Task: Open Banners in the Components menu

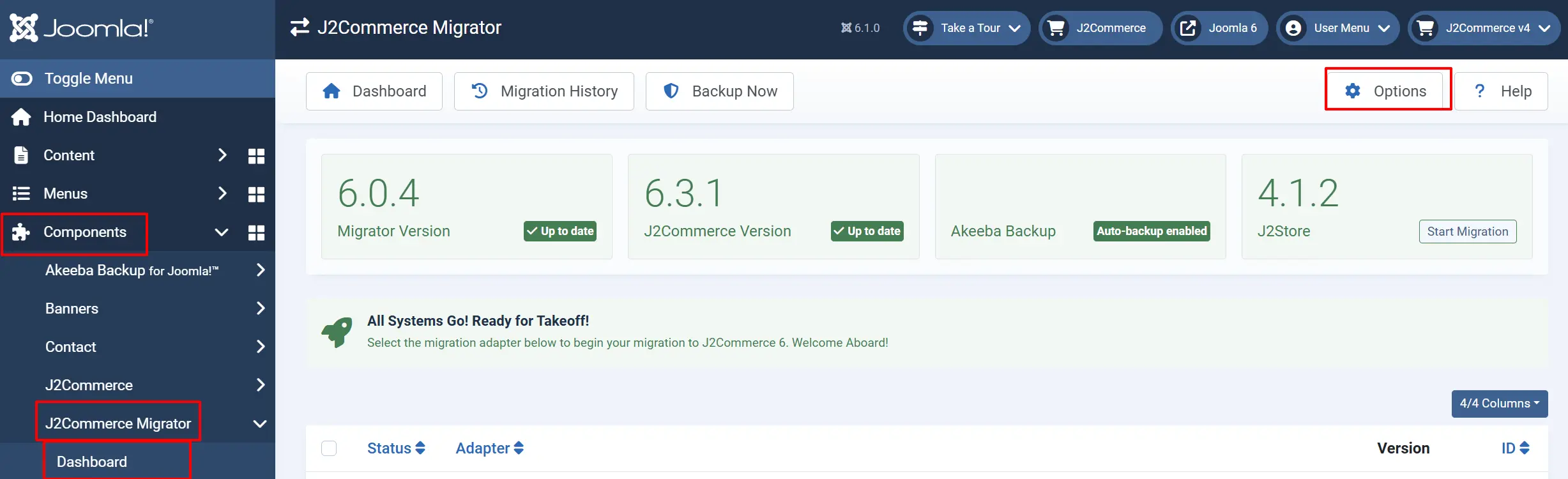Action: [x=72, y=308]
